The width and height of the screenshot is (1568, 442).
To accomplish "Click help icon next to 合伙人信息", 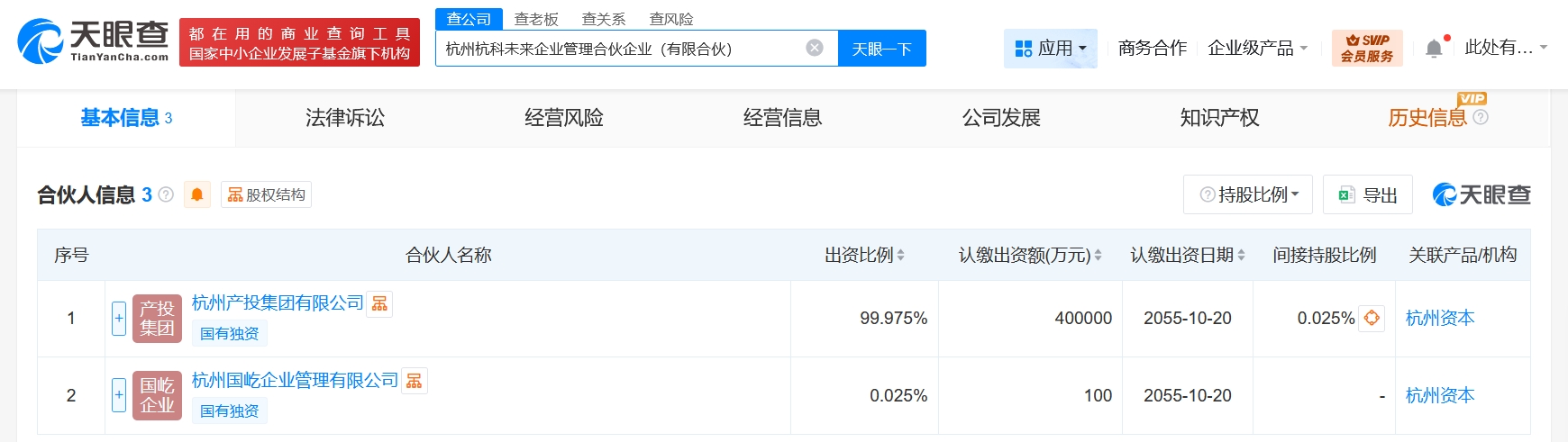I will coord(166,194).
